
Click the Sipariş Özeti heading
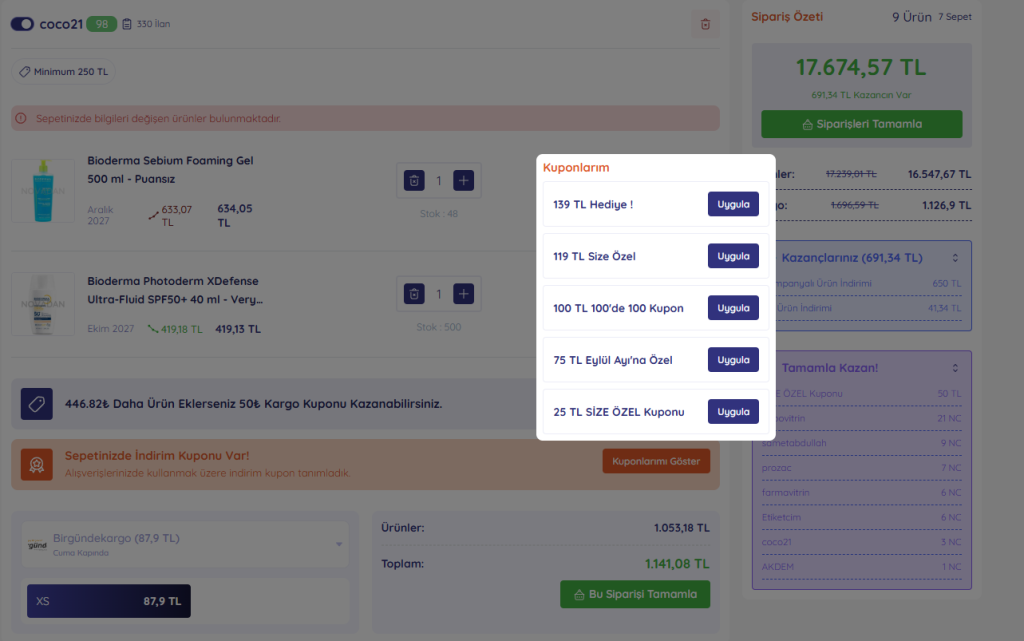[x=787, y=17]
